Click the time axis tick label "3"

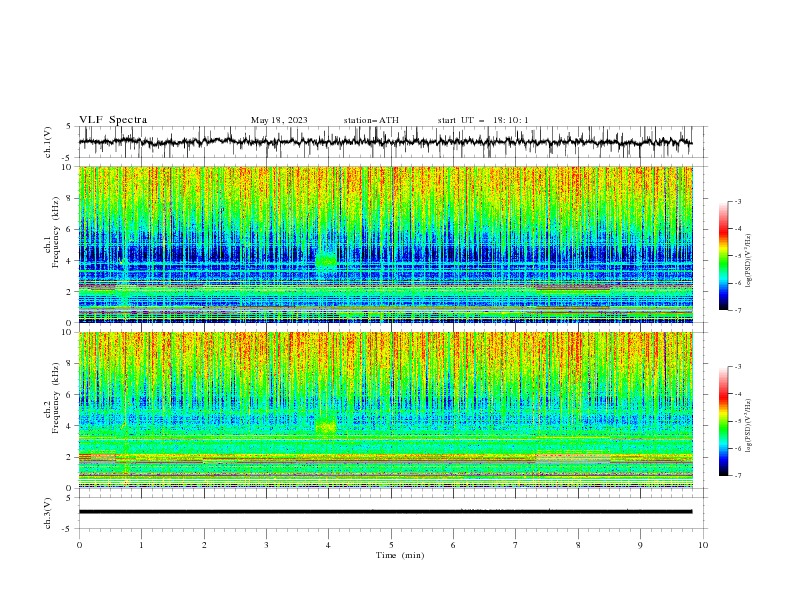[x=266, y=545]
